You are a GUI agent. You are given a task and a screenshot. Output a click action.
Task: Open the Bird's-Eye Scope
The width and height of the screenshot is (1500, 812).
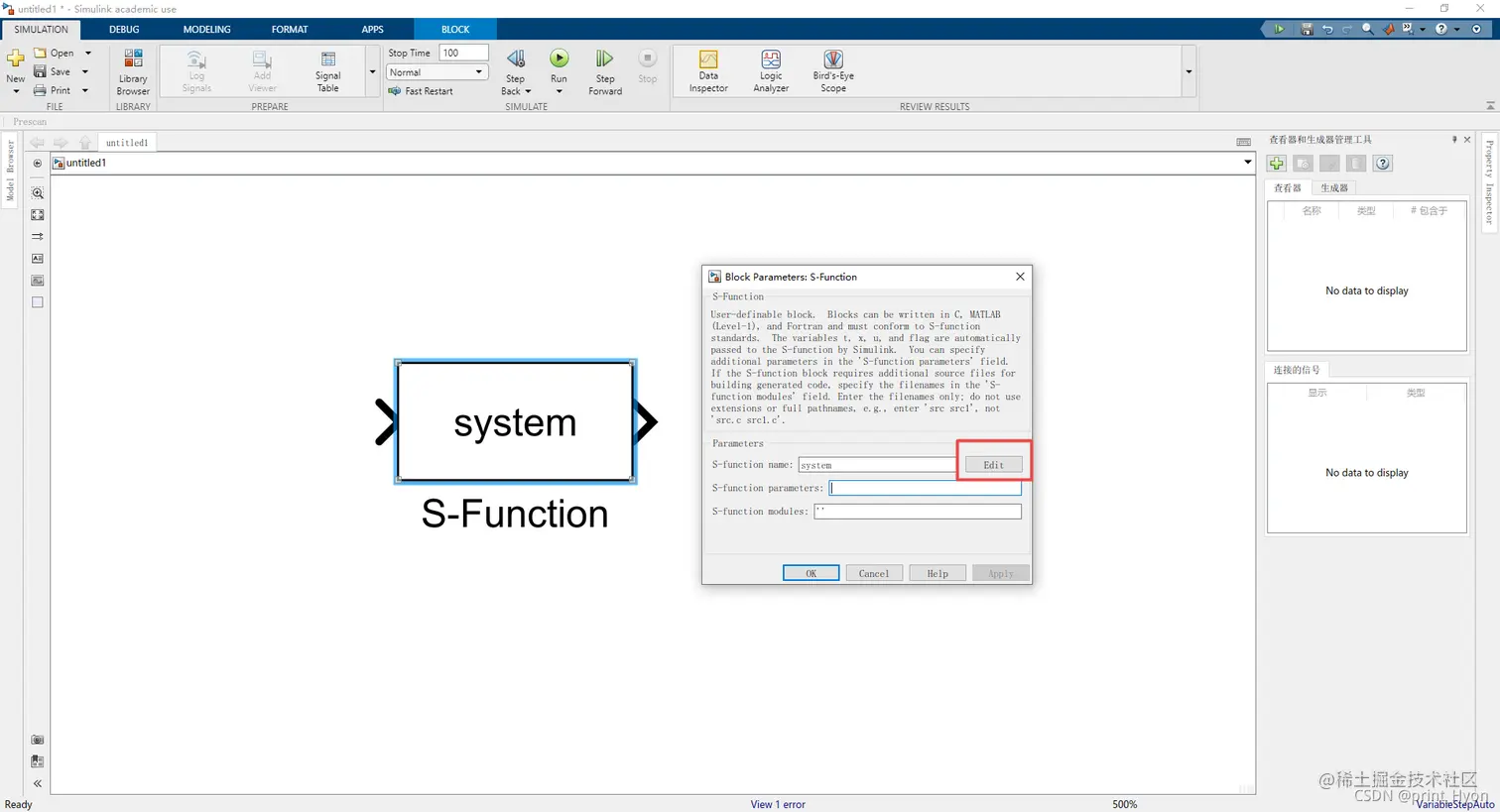point(833,71)
